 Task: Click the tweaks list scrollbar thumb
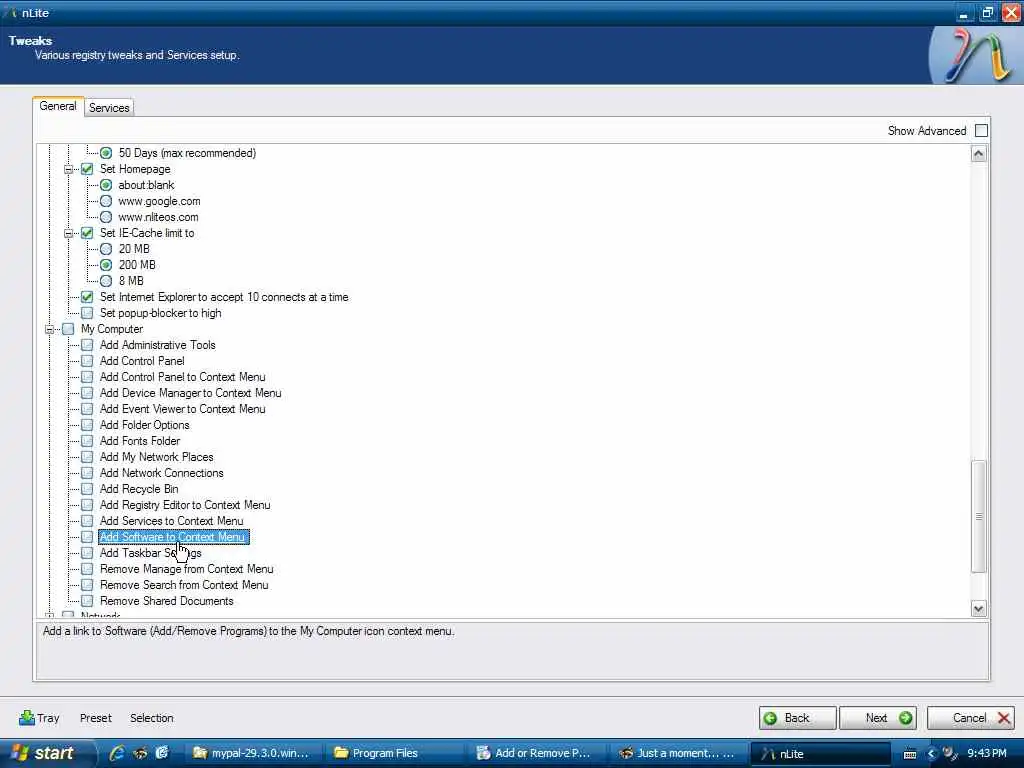pyautogui.click(x=978, y=516)
